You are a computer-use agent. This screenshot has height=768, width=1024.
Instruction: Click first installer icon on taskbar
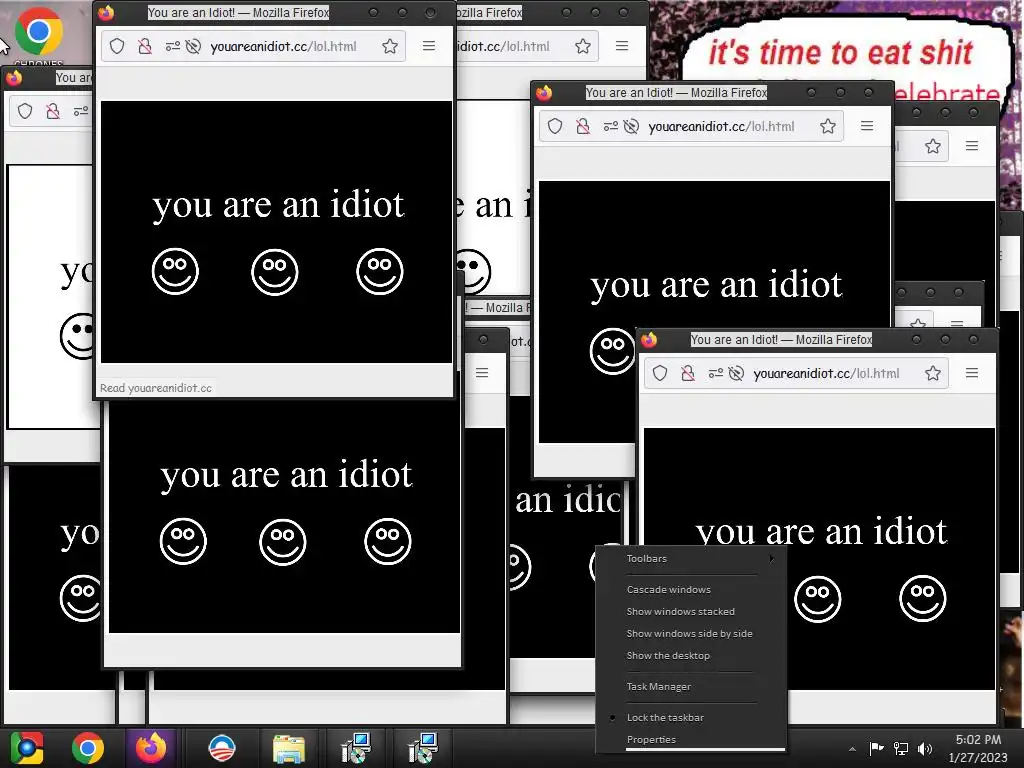click(356, 748)
